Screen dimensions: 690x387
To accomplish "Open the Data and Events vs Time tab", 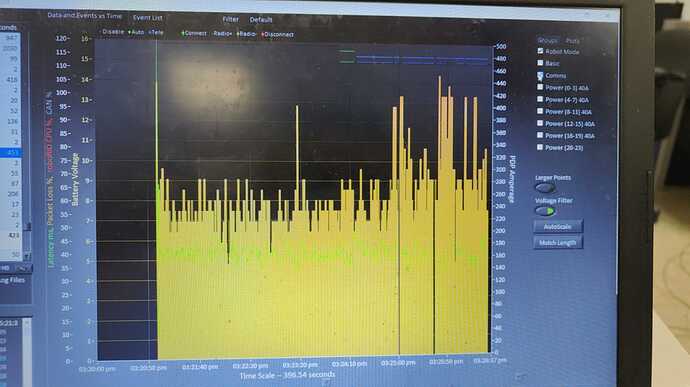I will tap(84, 15).
